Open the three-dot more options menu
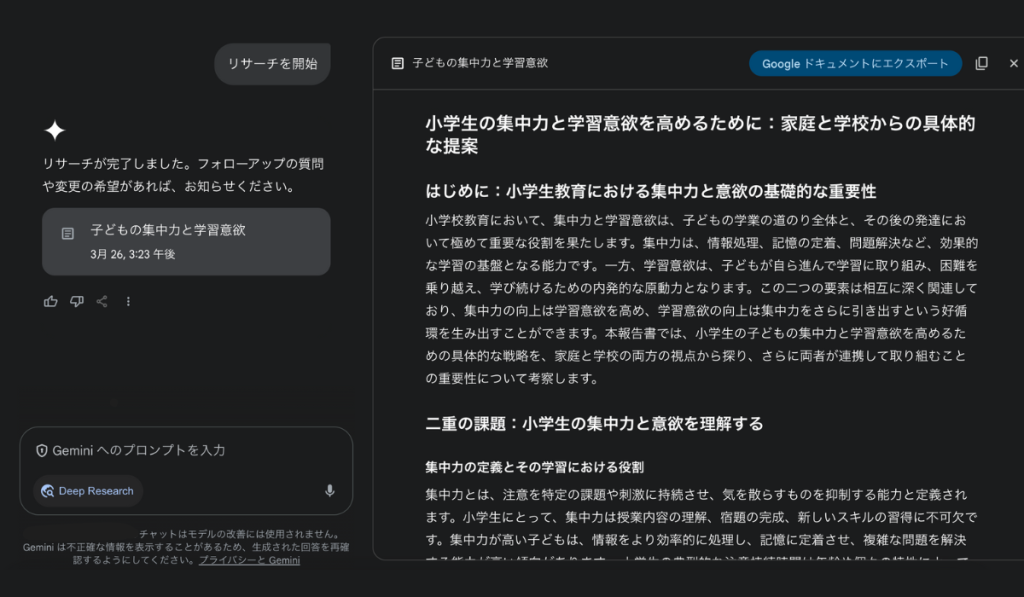Screen dimensions: 1024x597 coord(128,302)
